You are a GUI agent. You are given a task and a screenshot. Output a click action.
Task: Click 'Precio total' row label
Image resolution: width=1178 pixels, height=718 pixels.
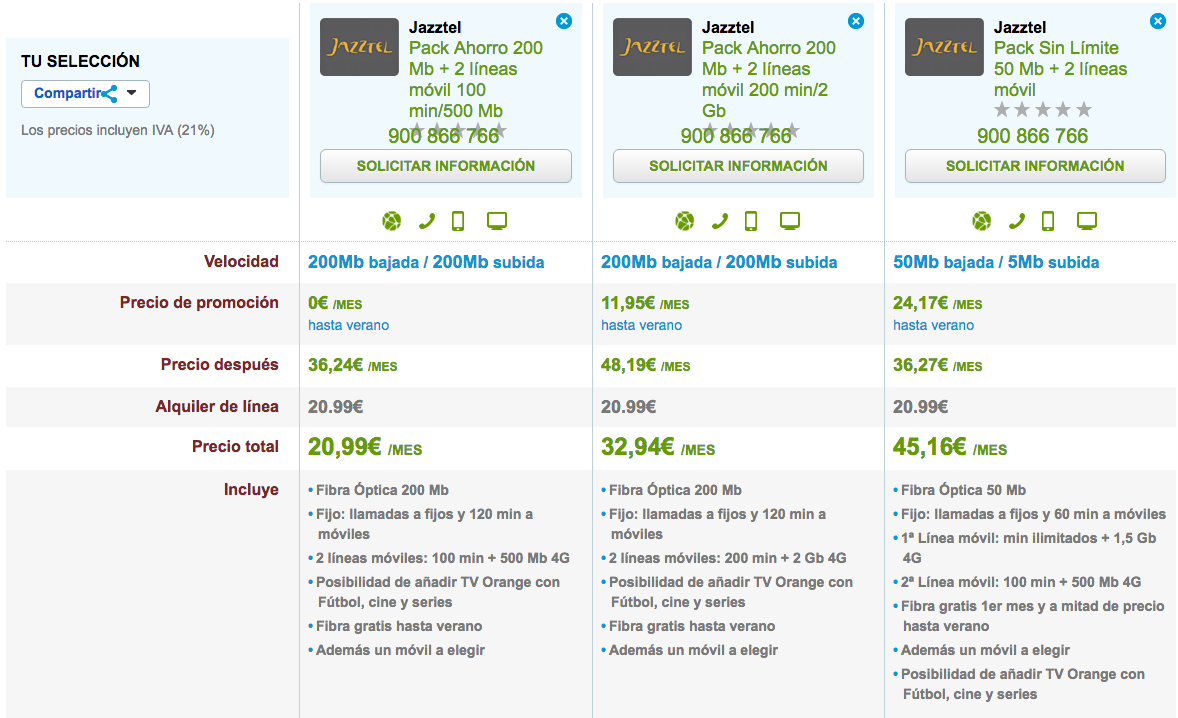(235, 446)
